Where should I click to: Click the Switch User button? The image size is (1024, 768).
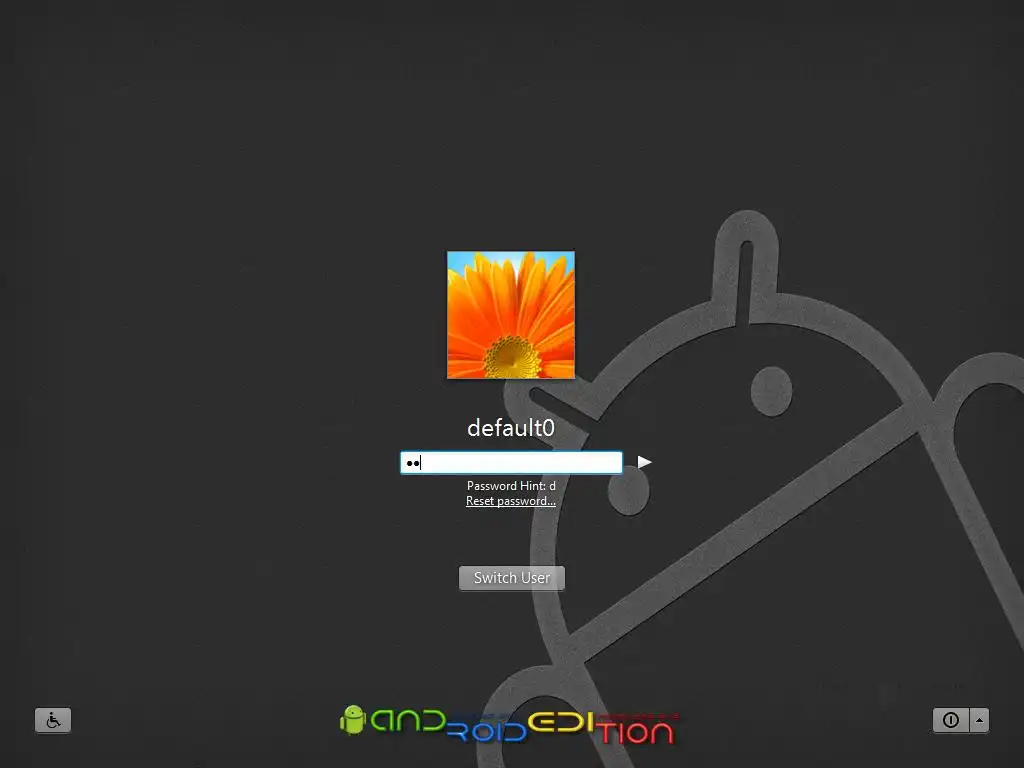(512, 578)
